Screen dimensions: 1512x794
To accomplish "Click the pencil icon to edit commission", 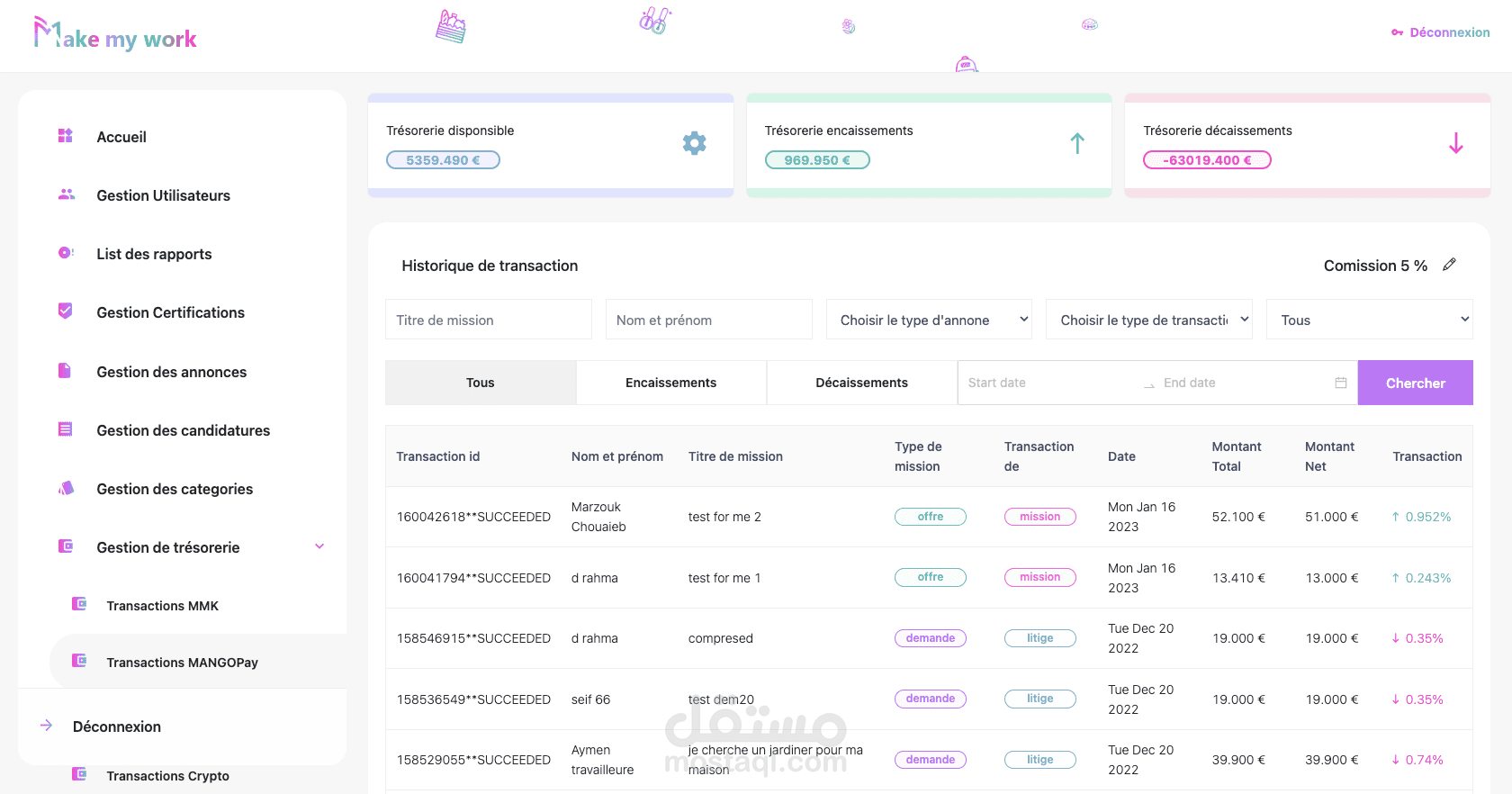I will (x=1449, y=265).
